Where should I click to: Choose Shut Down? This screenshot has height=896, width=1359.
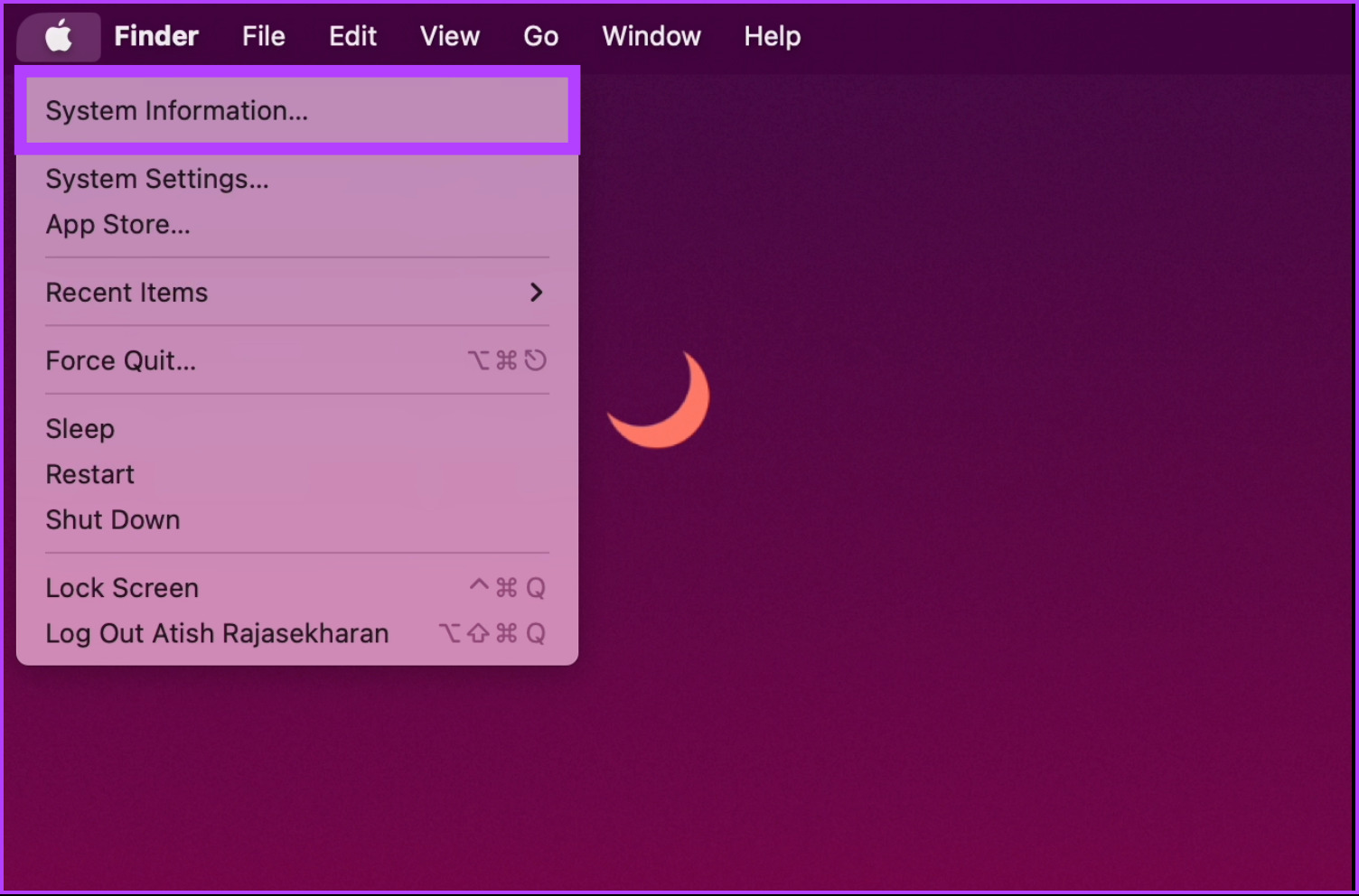point(112,519)
